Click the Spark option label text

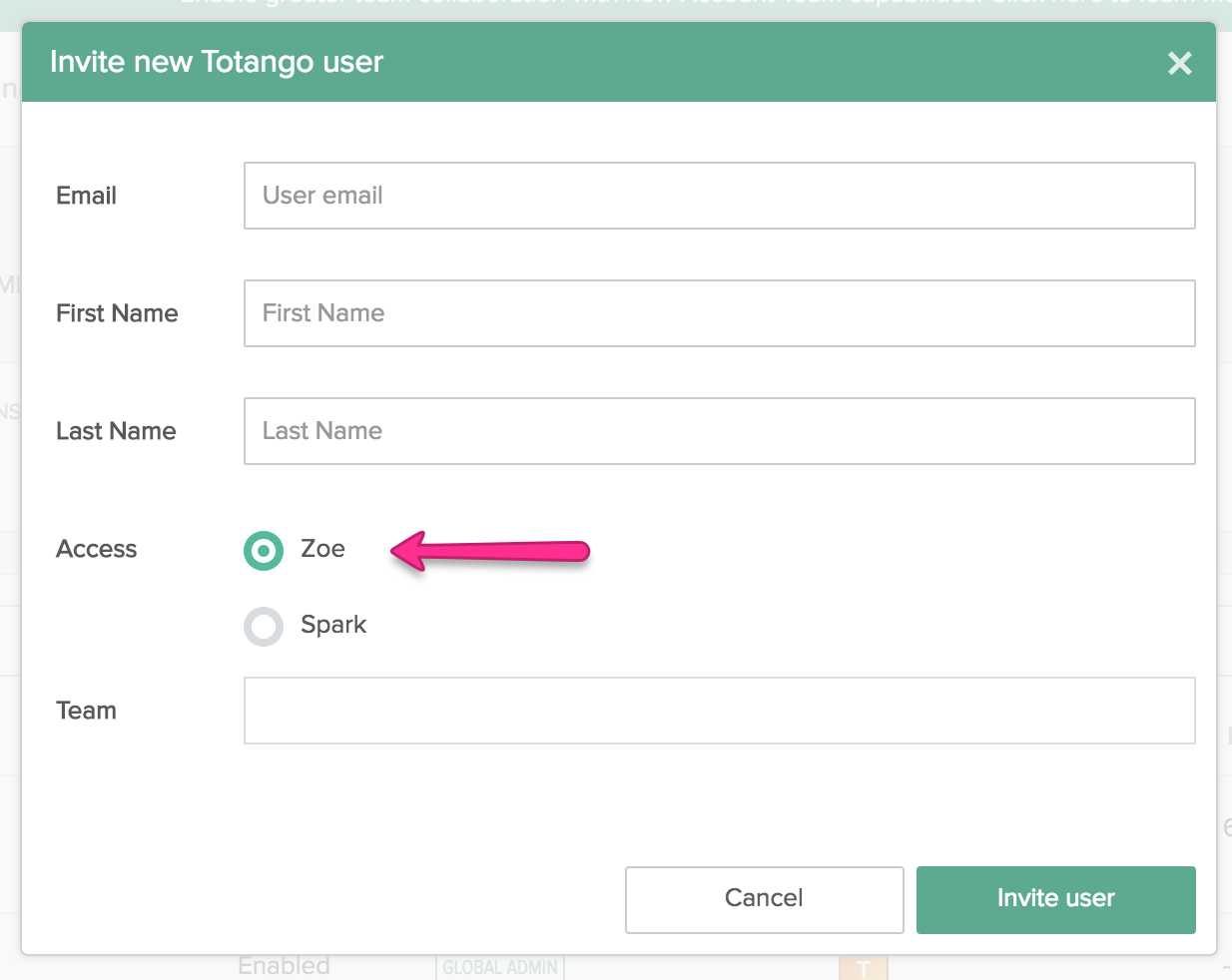(x=333, y=625)
